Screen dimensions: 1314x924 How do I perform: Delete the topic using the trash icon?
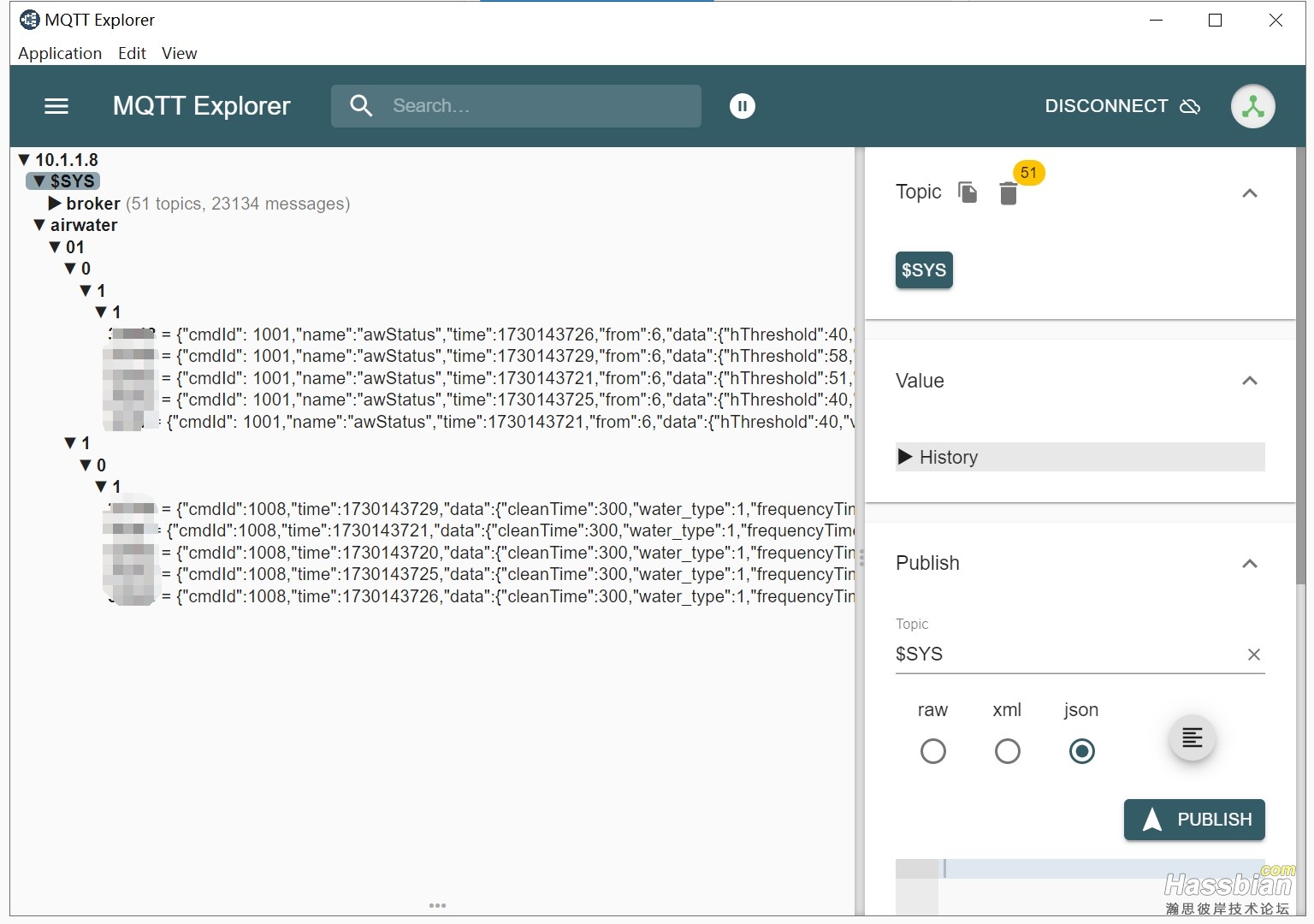pyautogui.click(x=1009, y=194)
